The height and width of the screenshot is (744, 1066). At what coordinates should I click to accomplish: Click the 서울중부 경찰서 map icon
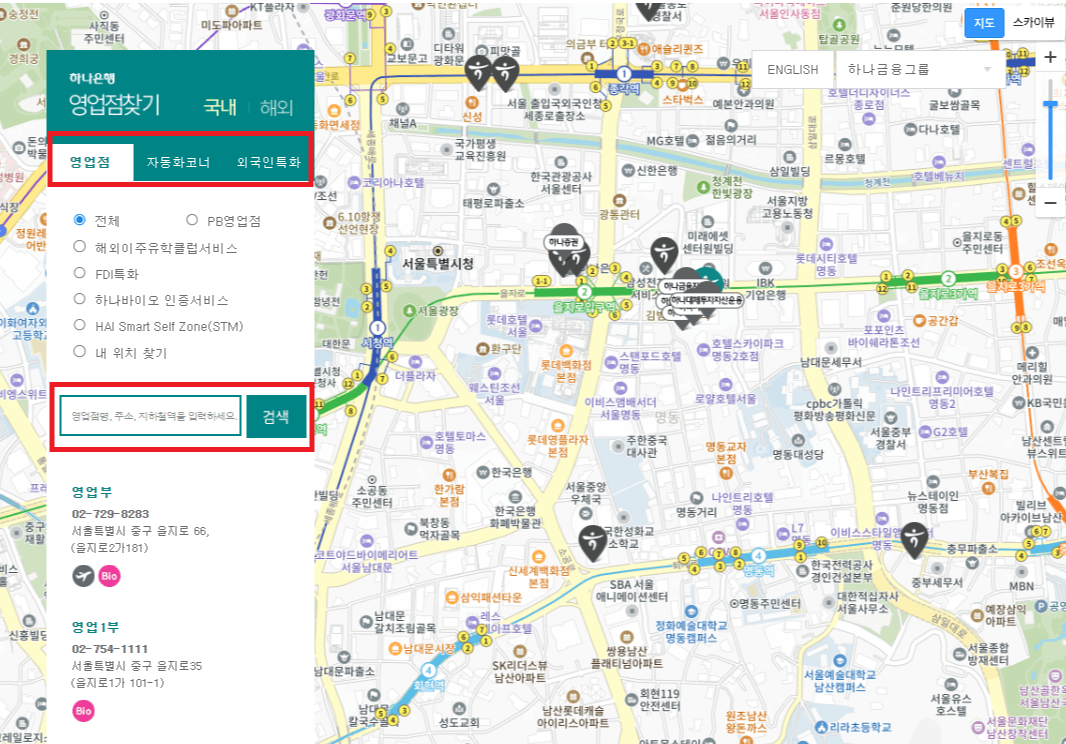(890, 418)
